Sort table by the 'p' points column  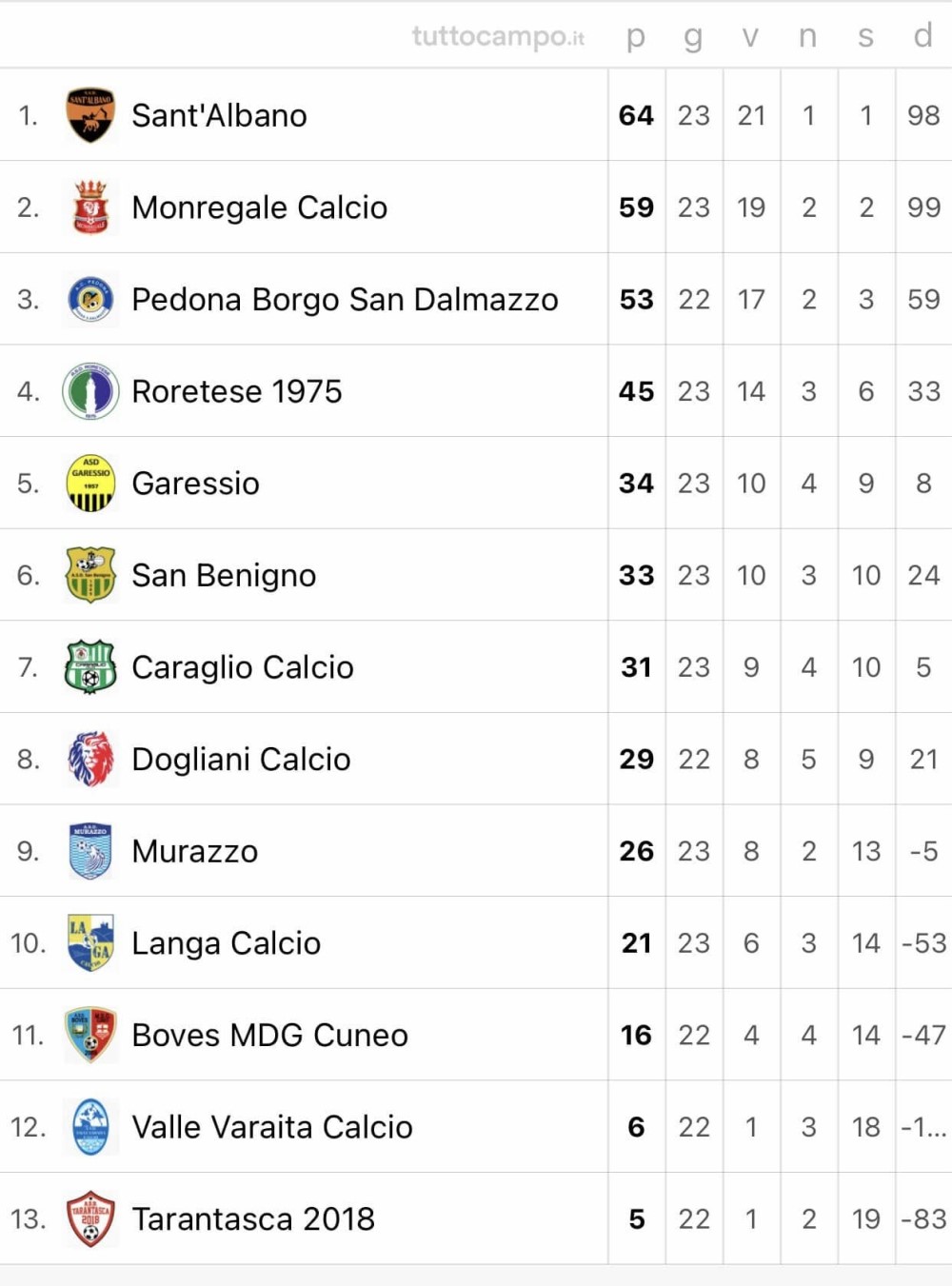pyautogui.click(x=636, y=36)
